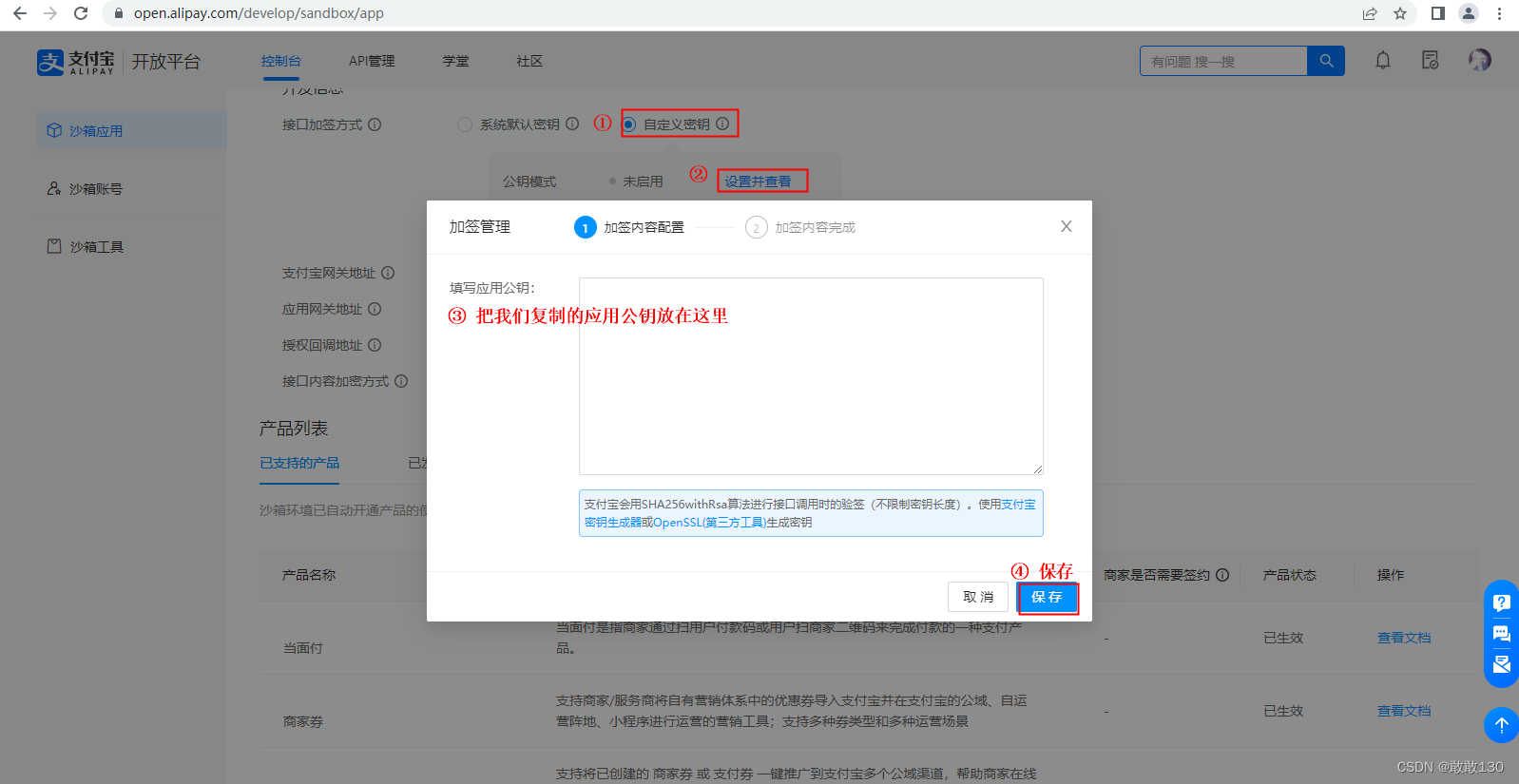Open notifications bell icon

(x=1383, y=61)
